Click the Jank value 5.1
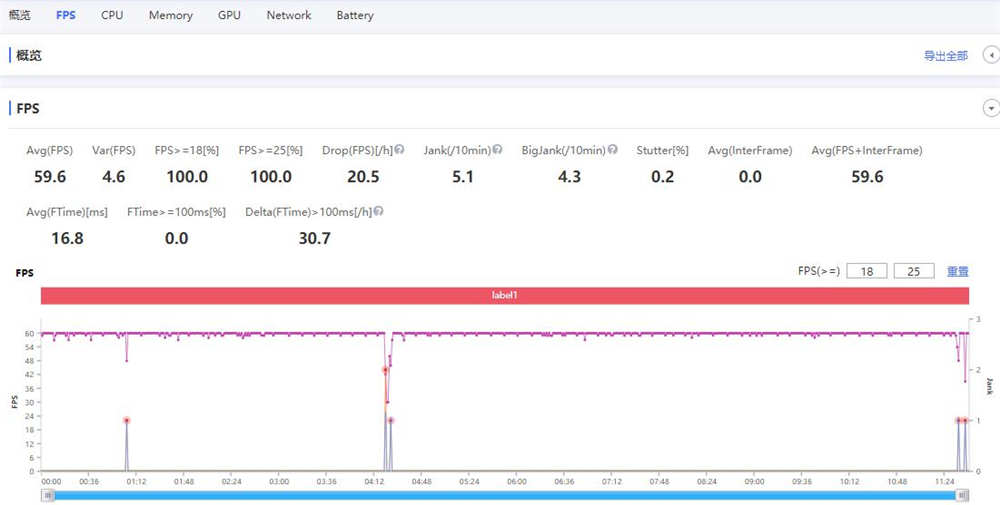This screenshot has height=505, width=1000. (463, 177)
